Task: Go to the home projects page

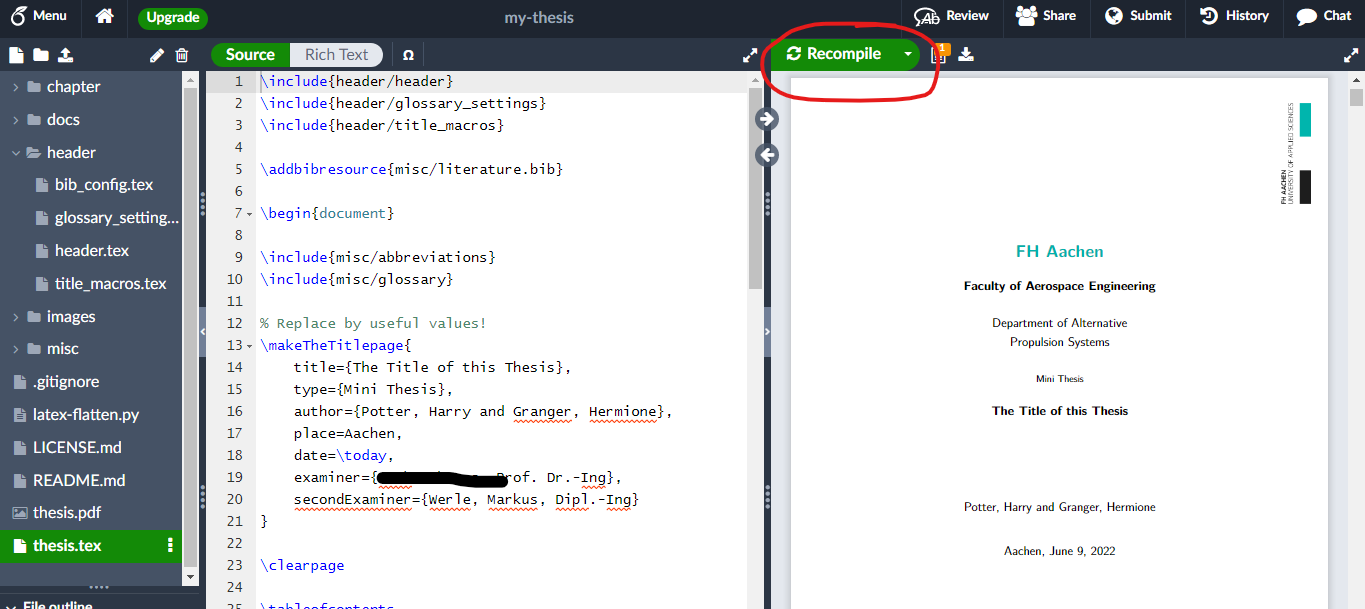Action: click(104, 16)
